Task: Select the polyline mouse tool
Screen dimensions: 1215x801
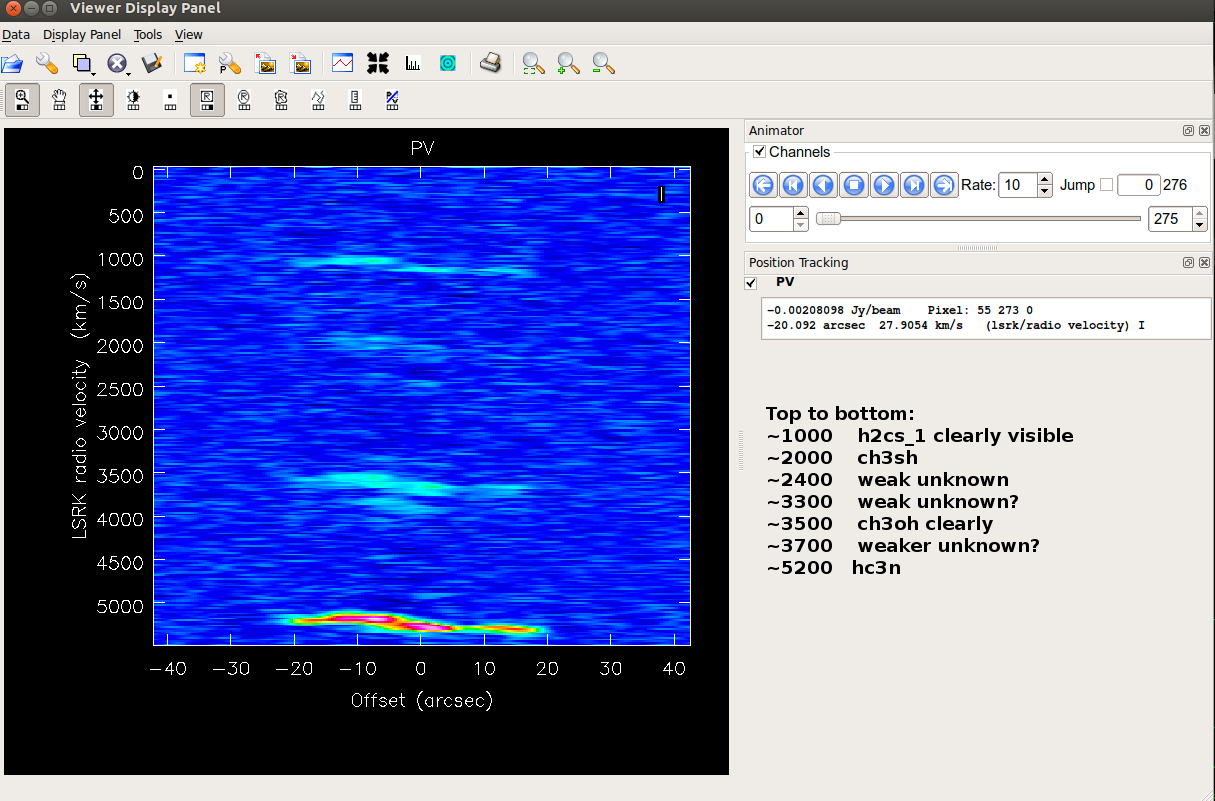Action: tap(318, 100)
